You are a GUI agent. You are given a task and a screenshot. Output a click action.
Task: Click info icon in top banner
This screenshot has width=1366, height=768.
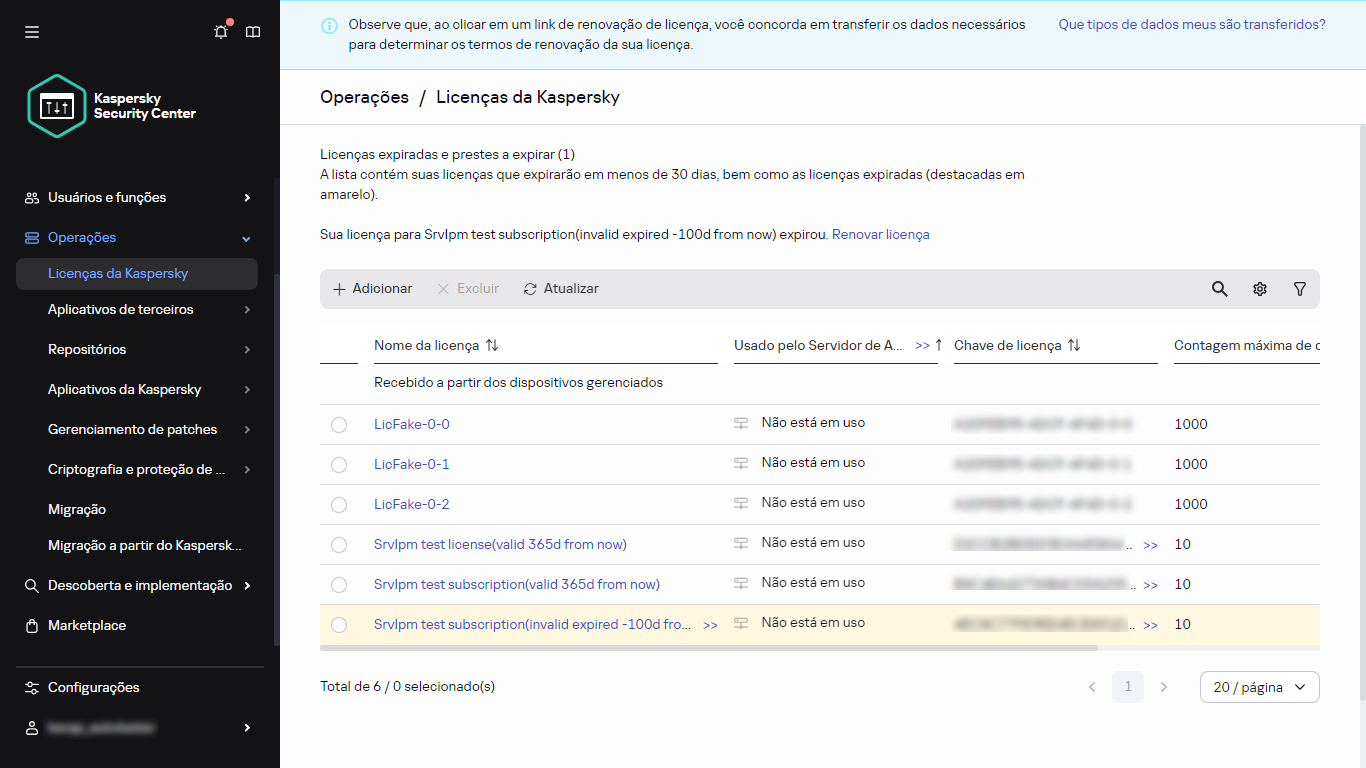tap(329, 25)
